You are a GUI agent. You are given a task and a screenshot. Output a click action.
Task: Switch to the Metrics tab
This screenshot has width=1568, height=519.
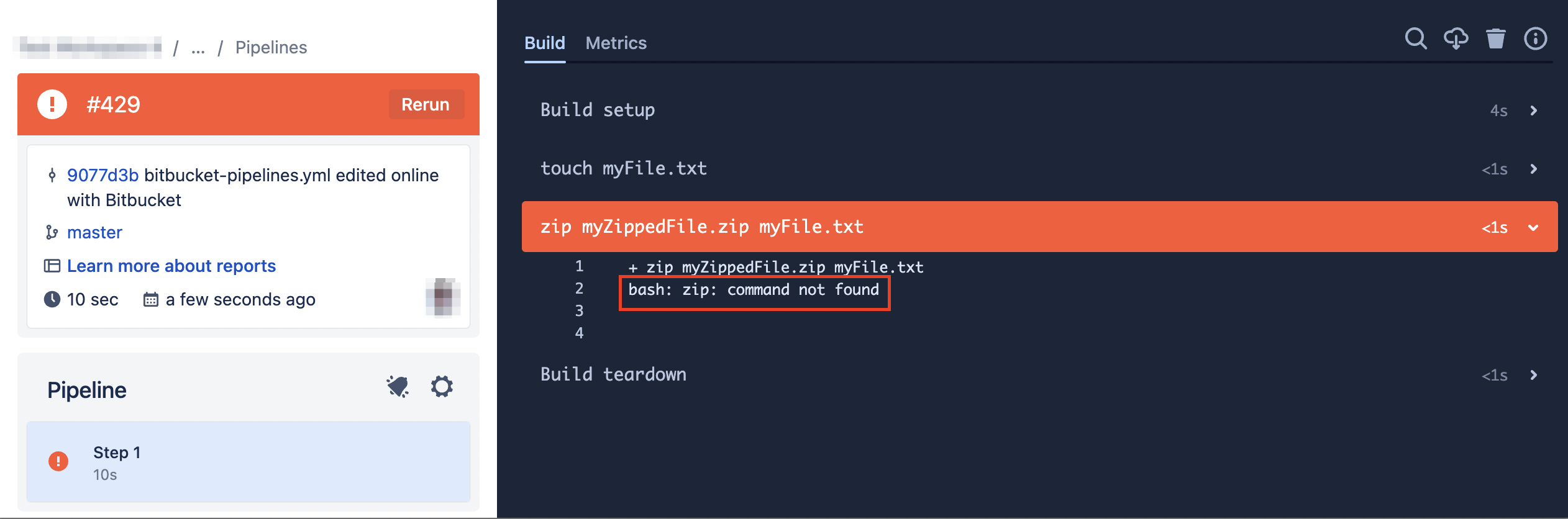(616, 43)
